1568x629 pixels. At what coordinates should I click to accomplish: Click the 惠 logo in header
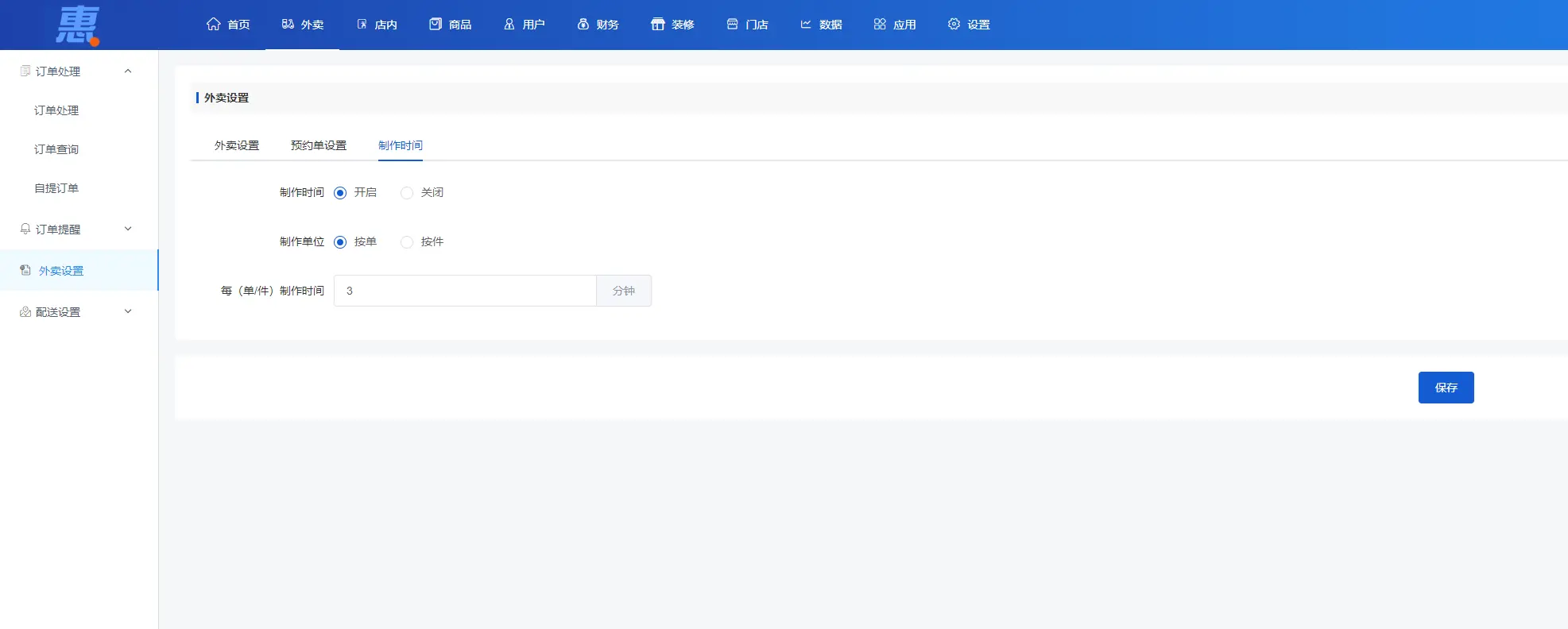point(78,25)
